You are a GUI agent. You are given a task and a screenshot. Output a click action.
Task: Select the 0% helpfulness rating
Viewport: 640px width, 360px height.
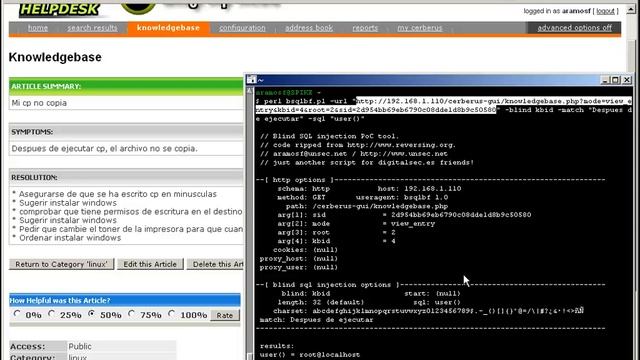17,314
